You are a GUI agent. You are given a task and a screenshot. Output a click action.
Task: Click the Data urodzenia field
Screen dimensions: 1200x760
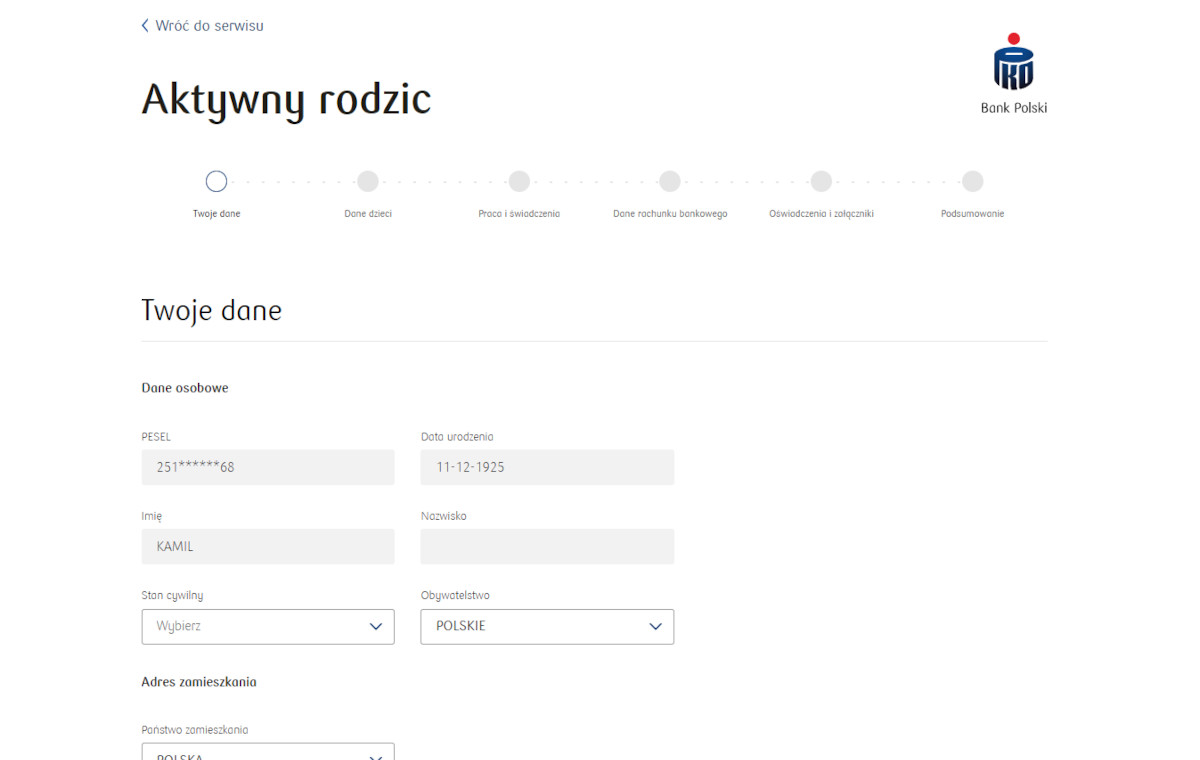(547, 467)
